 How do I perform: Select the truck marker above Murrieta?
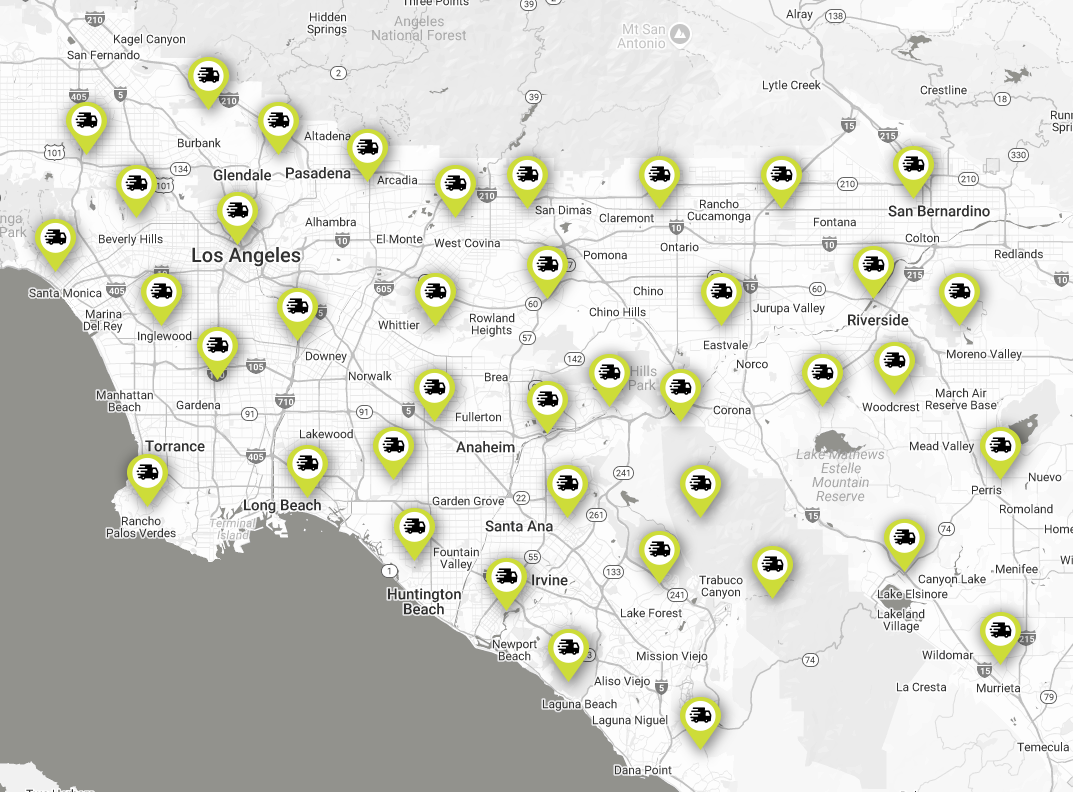(x=999, y=631)
